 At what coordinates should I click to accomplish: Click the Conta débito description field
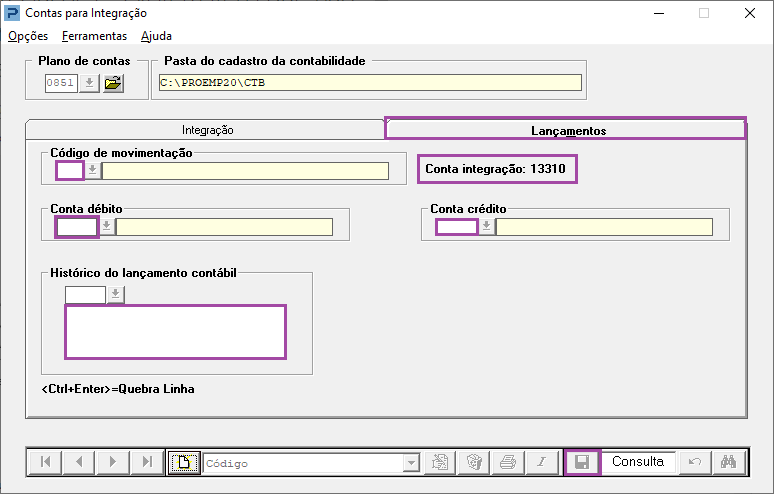[224, 227]
